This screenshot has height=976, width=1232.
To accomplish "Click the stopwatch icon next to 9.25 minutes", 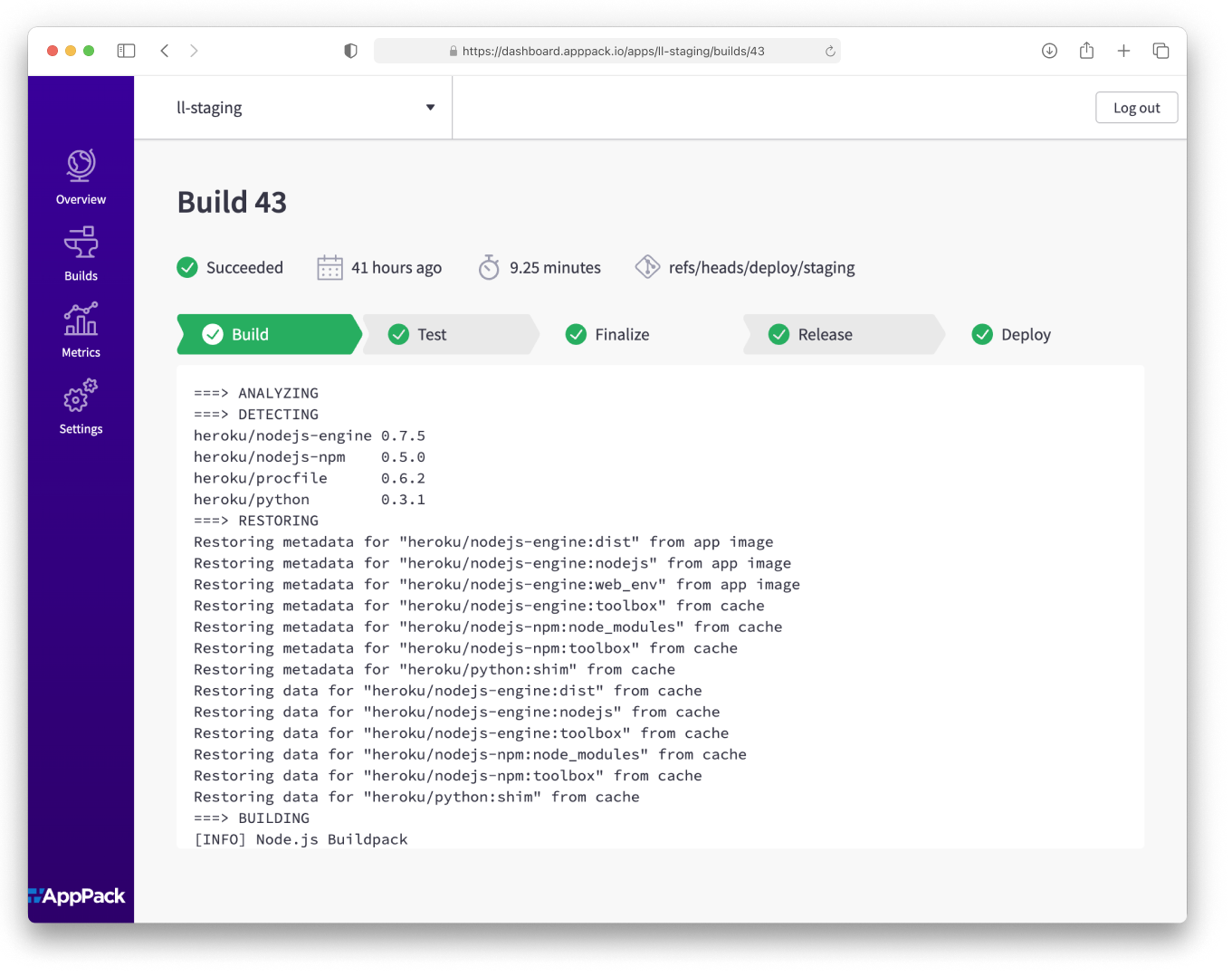I will click(489, 267).
